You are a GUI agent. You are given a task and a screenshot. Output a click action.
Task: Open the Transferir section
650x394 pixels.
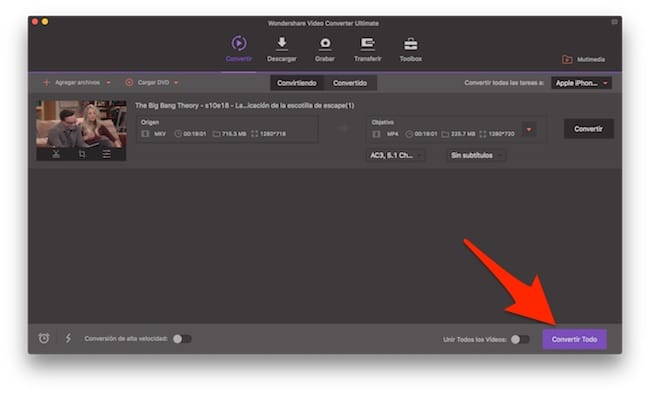tap(368, 49)
